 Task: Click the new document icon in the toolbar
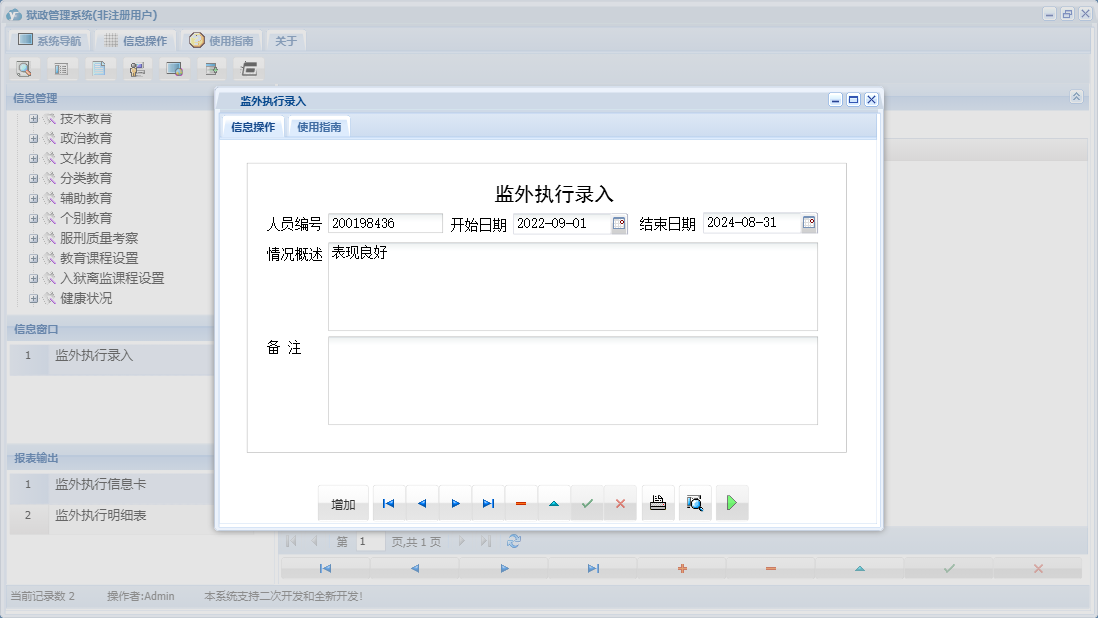(97, 68)
